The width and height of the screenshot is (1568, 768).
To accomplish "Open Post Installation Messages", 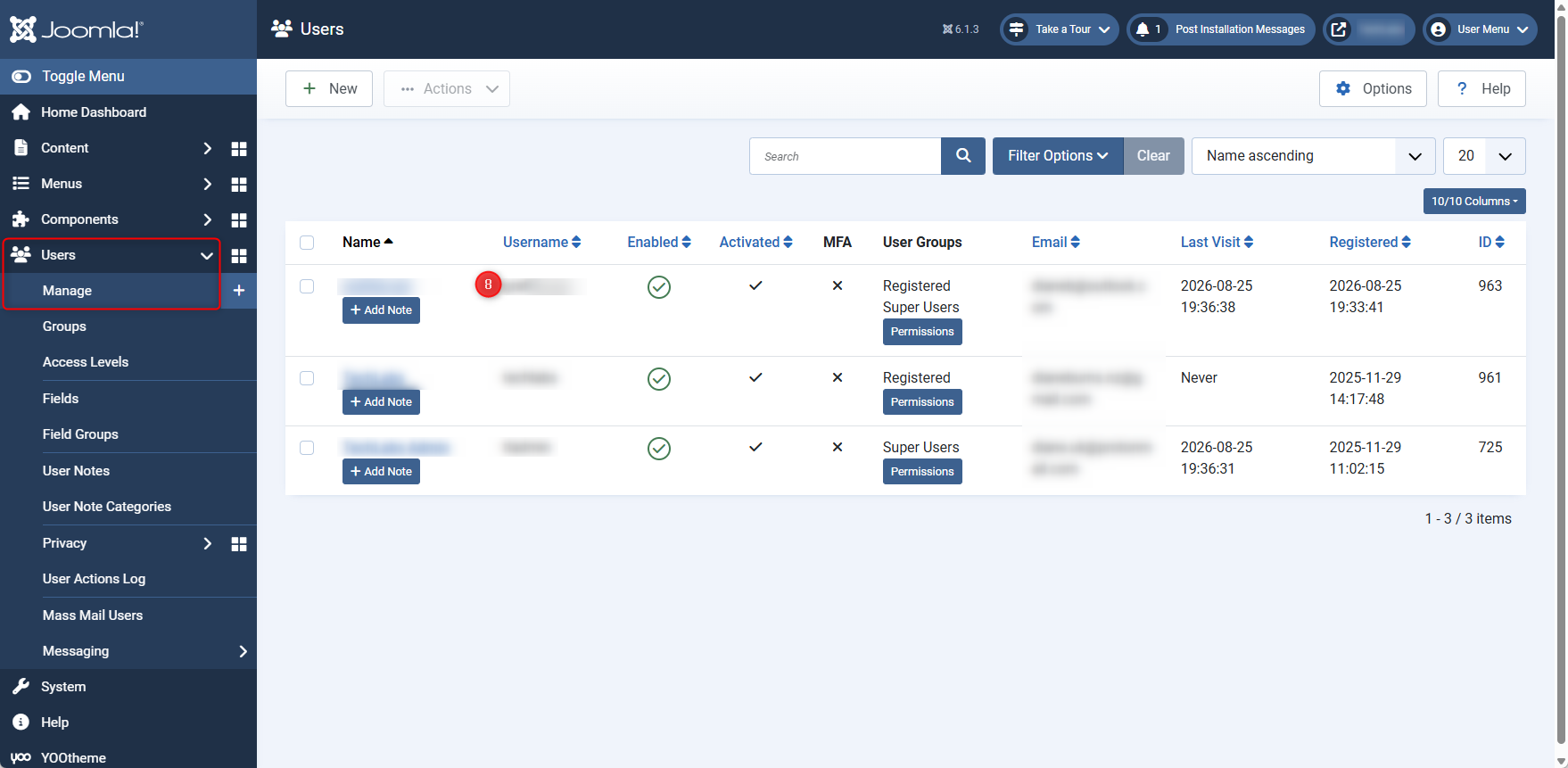I will 1221,29.
